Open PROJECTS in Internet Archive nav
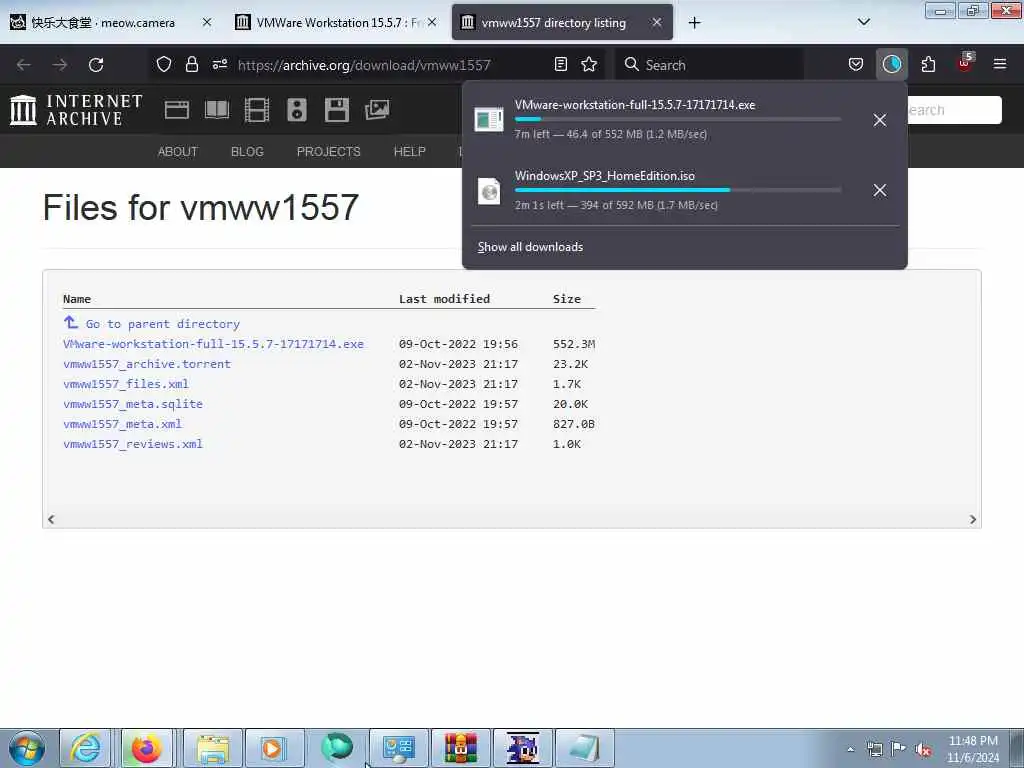 click(x=328, y=152)
